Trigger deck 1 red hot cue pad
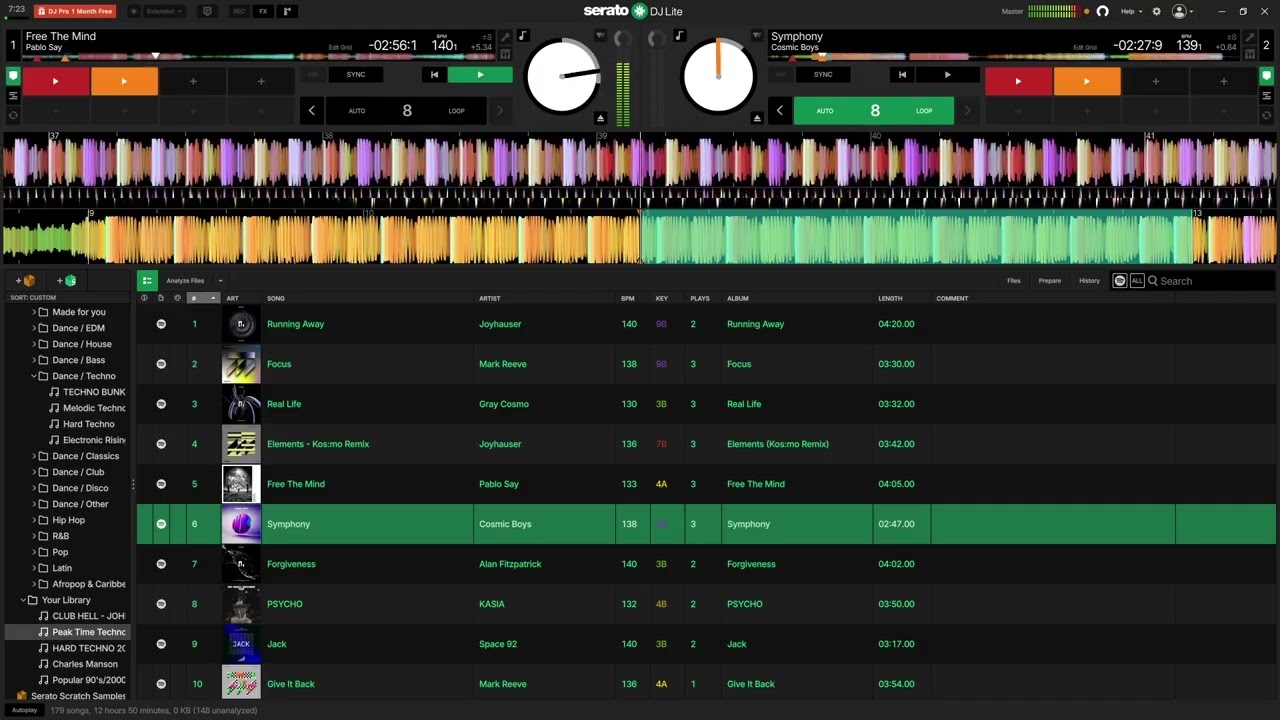Viewport: 1280px width, 720px height. 56,81
